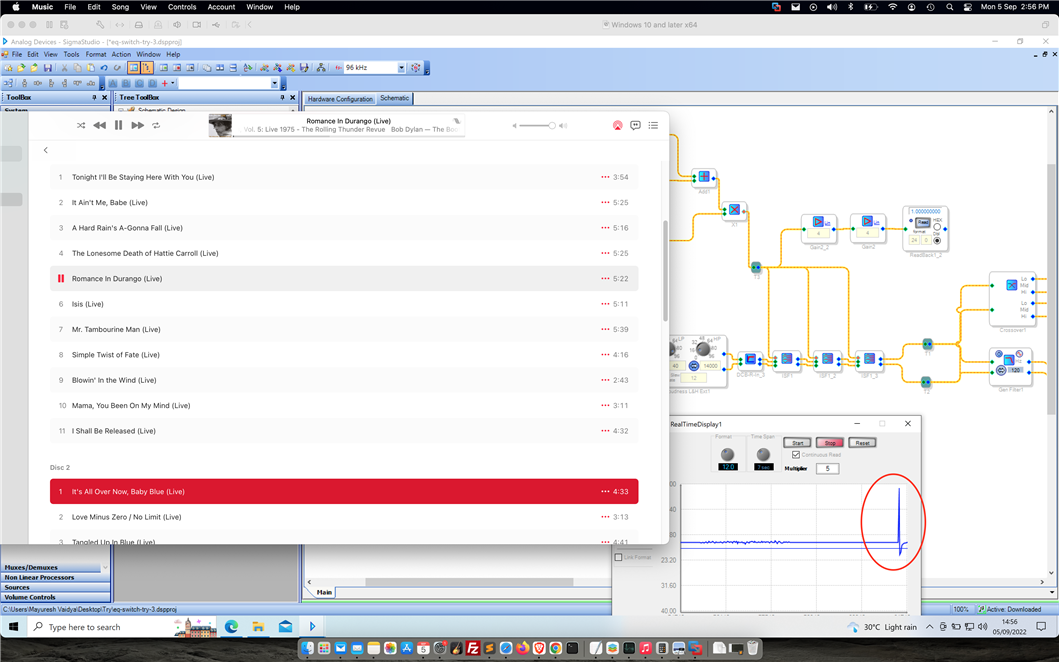Image resolution: width=1059 pixels, height=662 pixels.
Task: Select It's All Over Now, Baby Blue (Live)
Action: click(x=344, y=492)
